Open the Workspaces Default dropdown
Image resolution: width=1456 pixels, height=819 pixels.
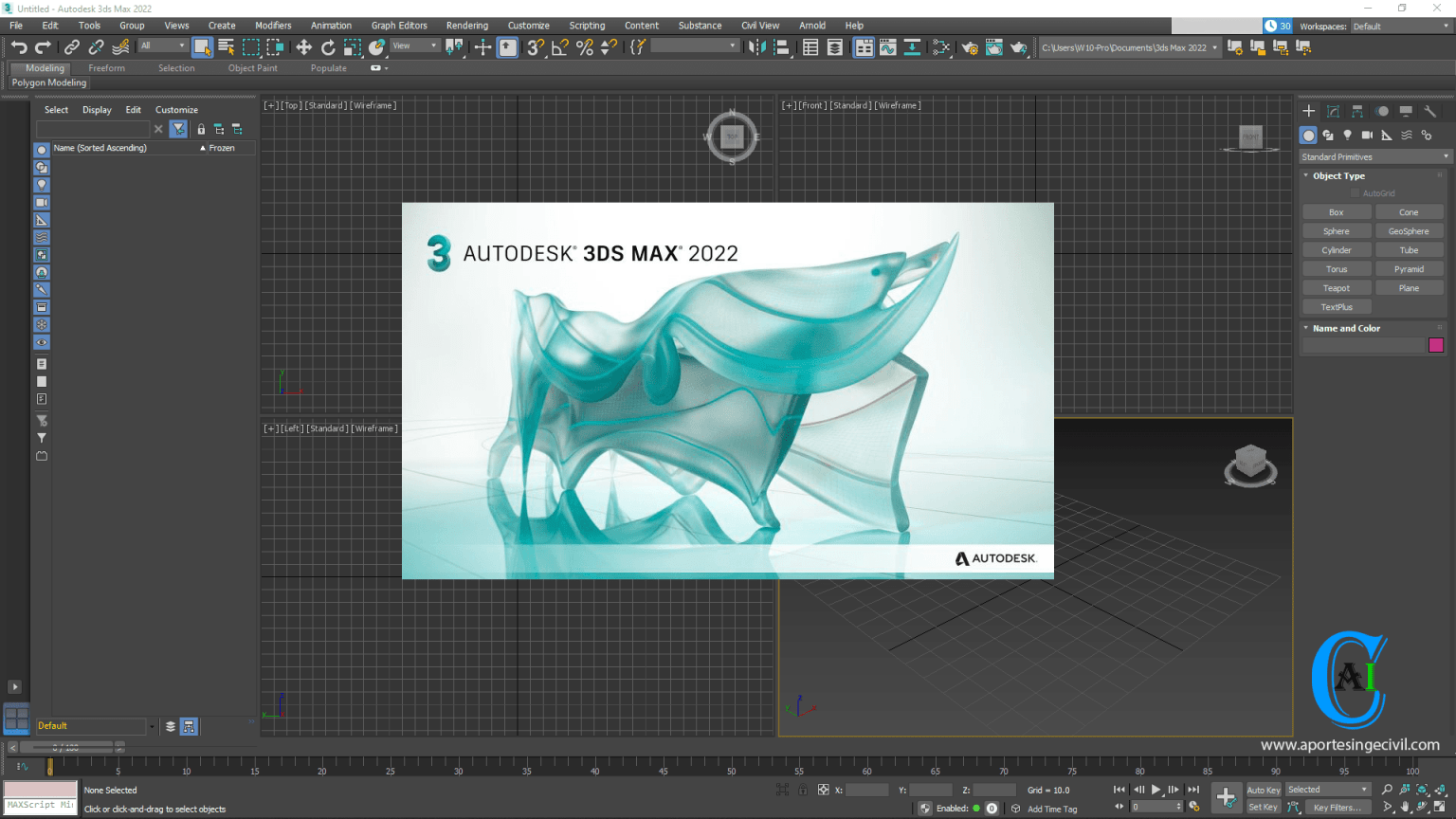point(1401,27)
